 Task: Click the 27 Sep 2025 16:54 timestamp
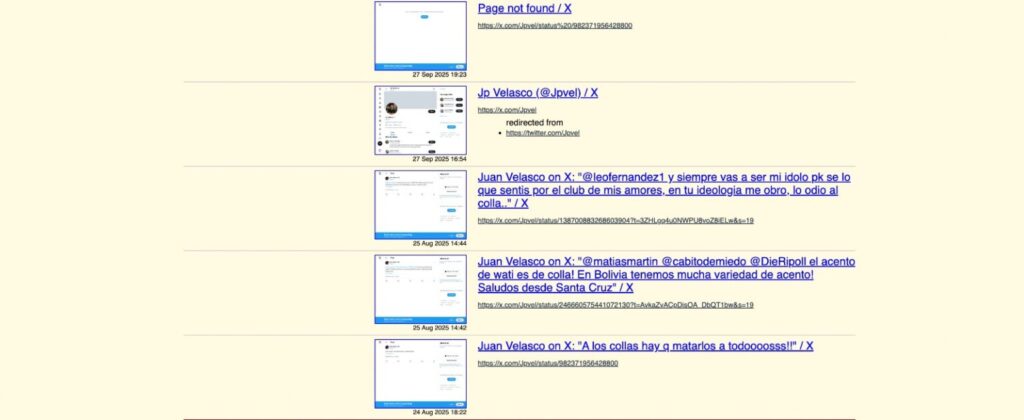pyautogui.click(x=439, y=159)
